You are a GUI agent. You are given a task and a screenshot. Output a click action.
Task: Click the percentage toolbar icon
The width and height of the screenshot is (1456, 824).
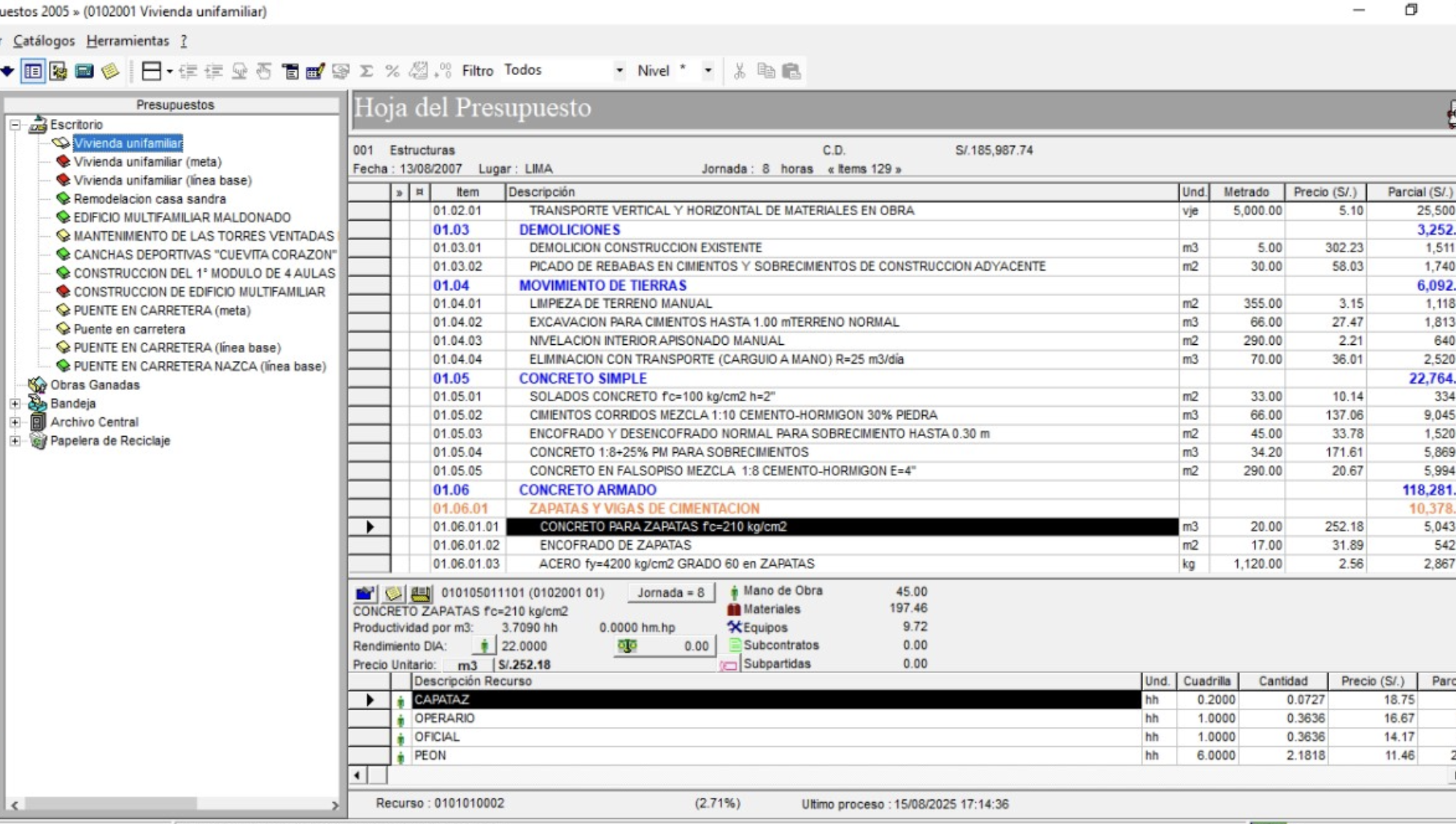(392, 71)
